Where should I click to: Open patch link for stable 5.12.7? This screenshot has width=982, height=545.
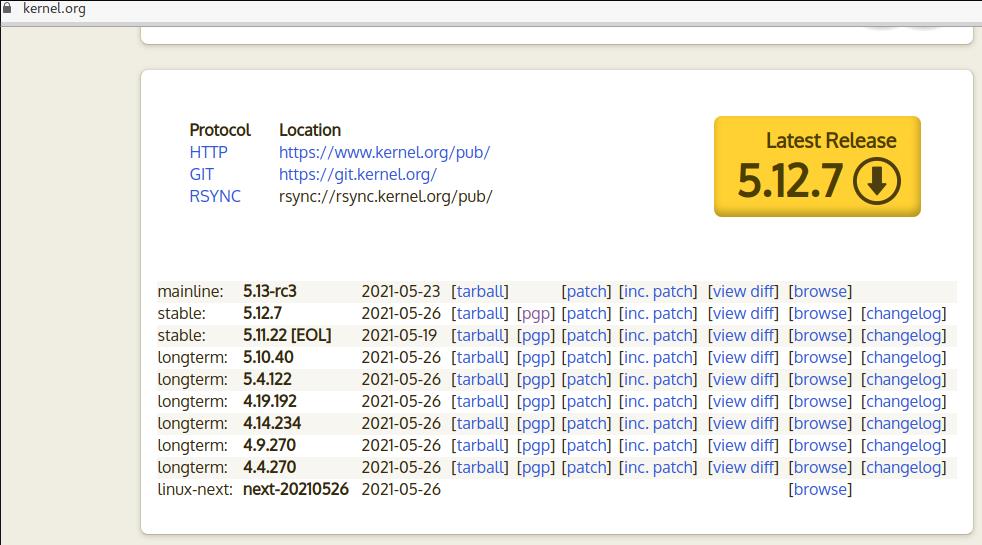coord(587,313)
